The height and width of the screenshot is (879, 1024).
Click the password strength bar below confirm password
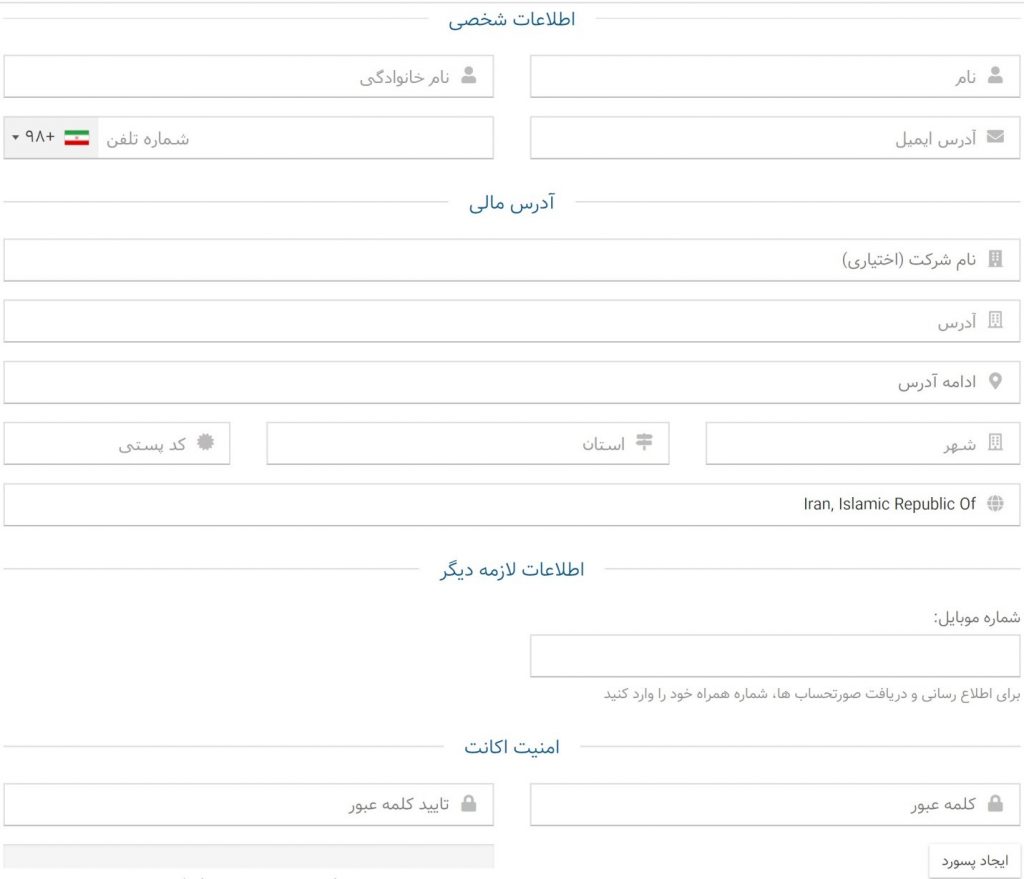pyautogui.click(x=248, y=856)
